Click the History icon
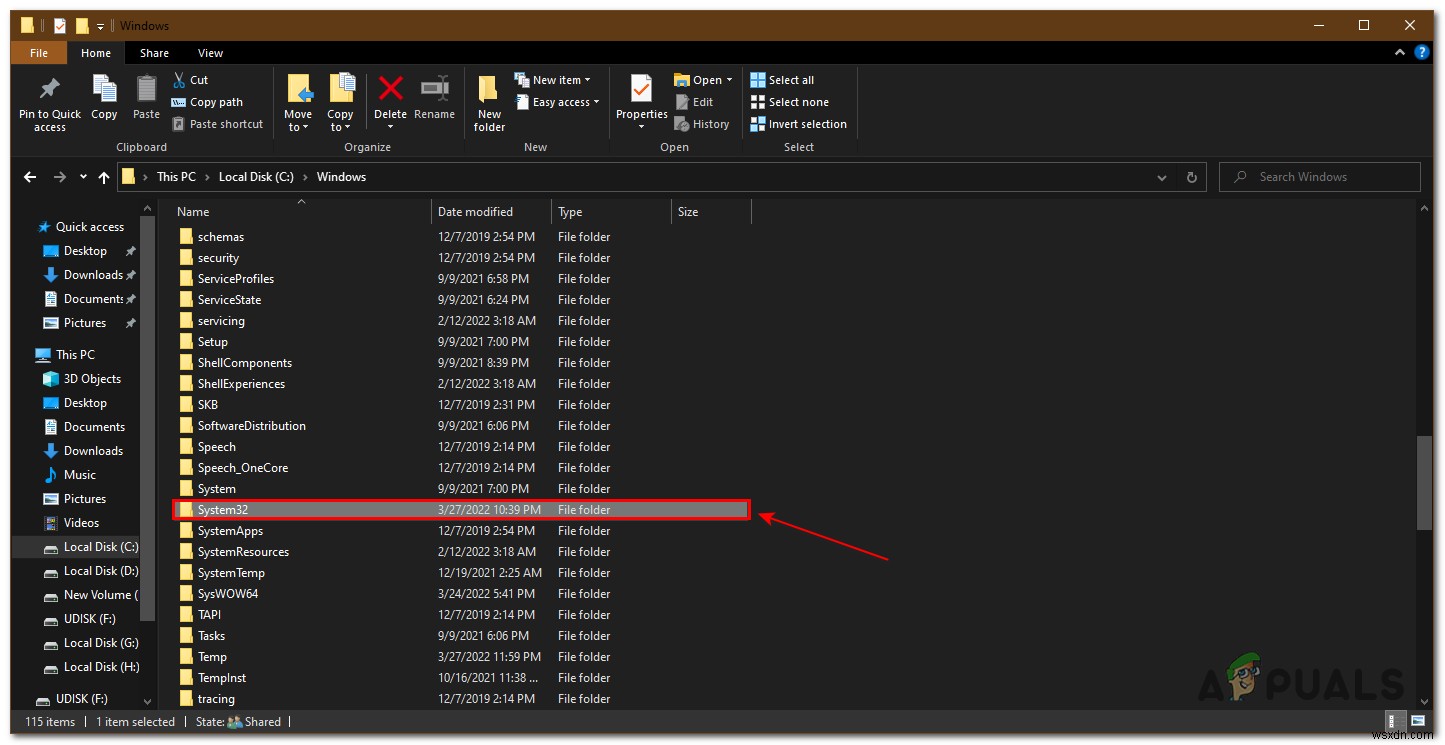The width and height of the screenshot is (1445, 745). [702, 123]
